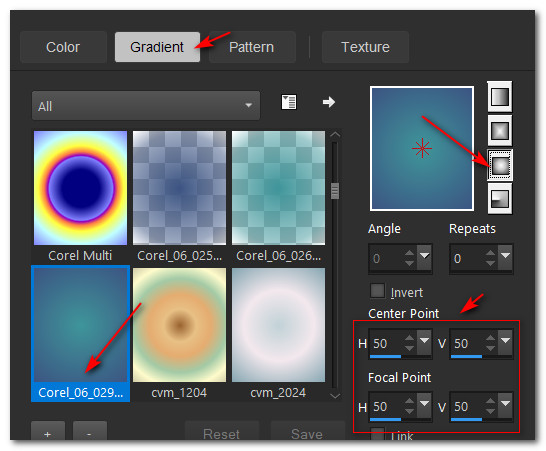The image size is (546, 451).
Task: Select the cvm_2024 gradient thumbnail
Action: click(278, 325)
